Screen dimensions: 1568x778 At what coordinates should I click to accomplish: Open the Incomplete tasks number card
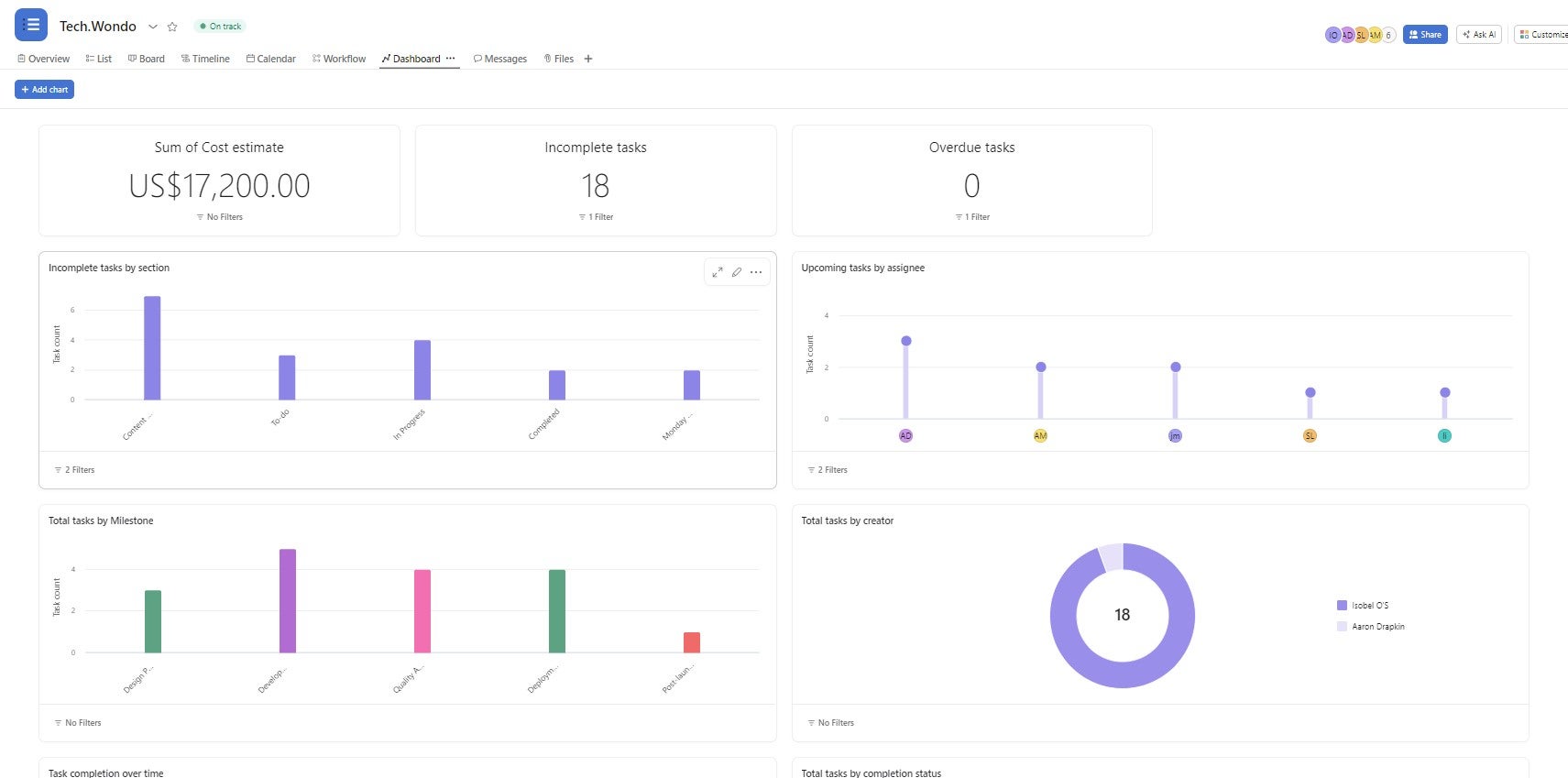[x=596, y=181]
